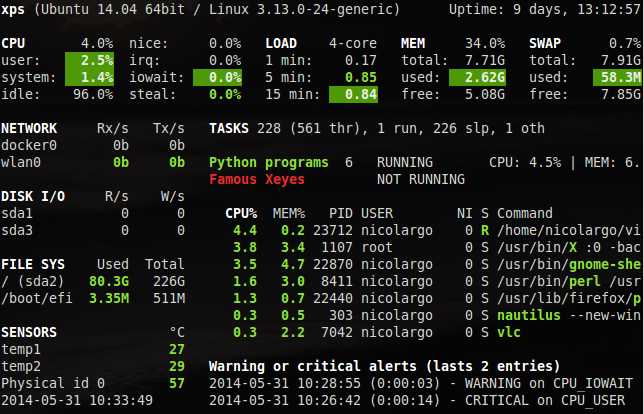Select the MEM total value 7.71G

pyautogui.click(x=485, y=60)
